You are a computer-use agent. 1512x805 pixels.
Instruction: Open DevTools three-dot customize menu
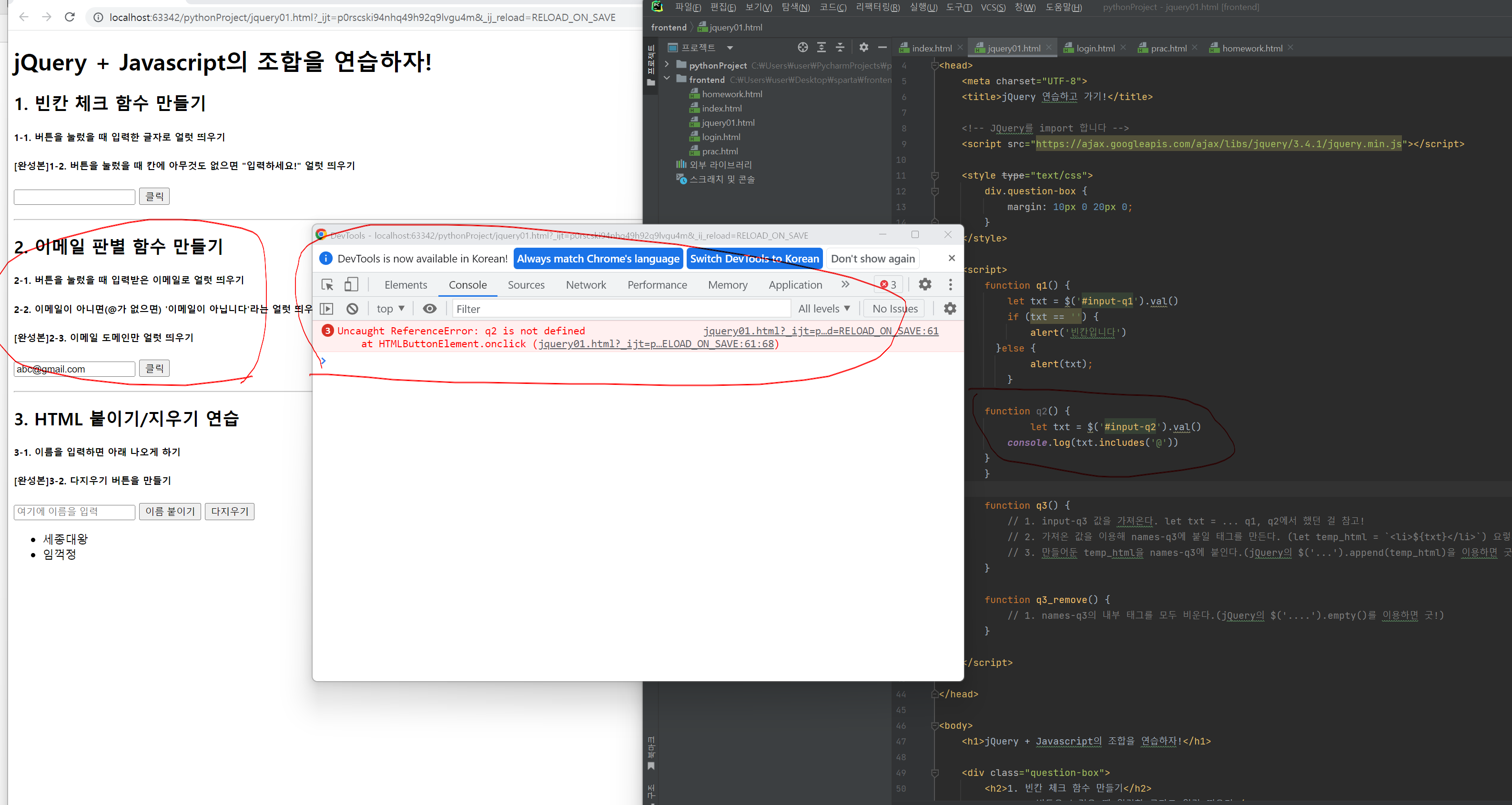click(x=950, y=284)
